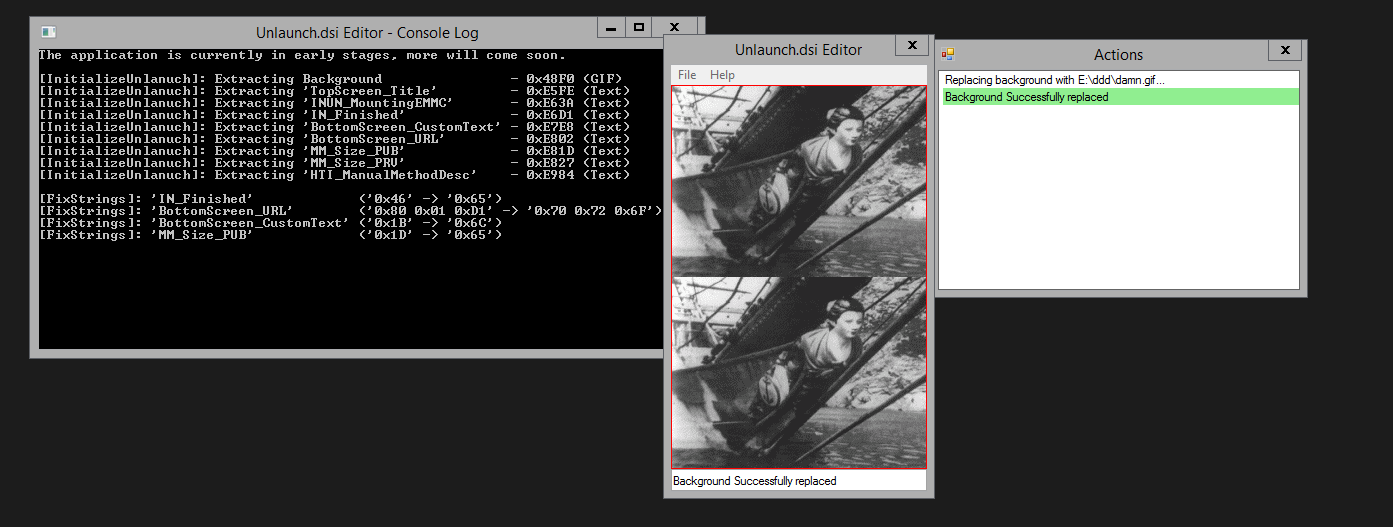Viewport: 1393px width, 527px height.
Task: Click the Actions window title icon
Action: (947, 54)
